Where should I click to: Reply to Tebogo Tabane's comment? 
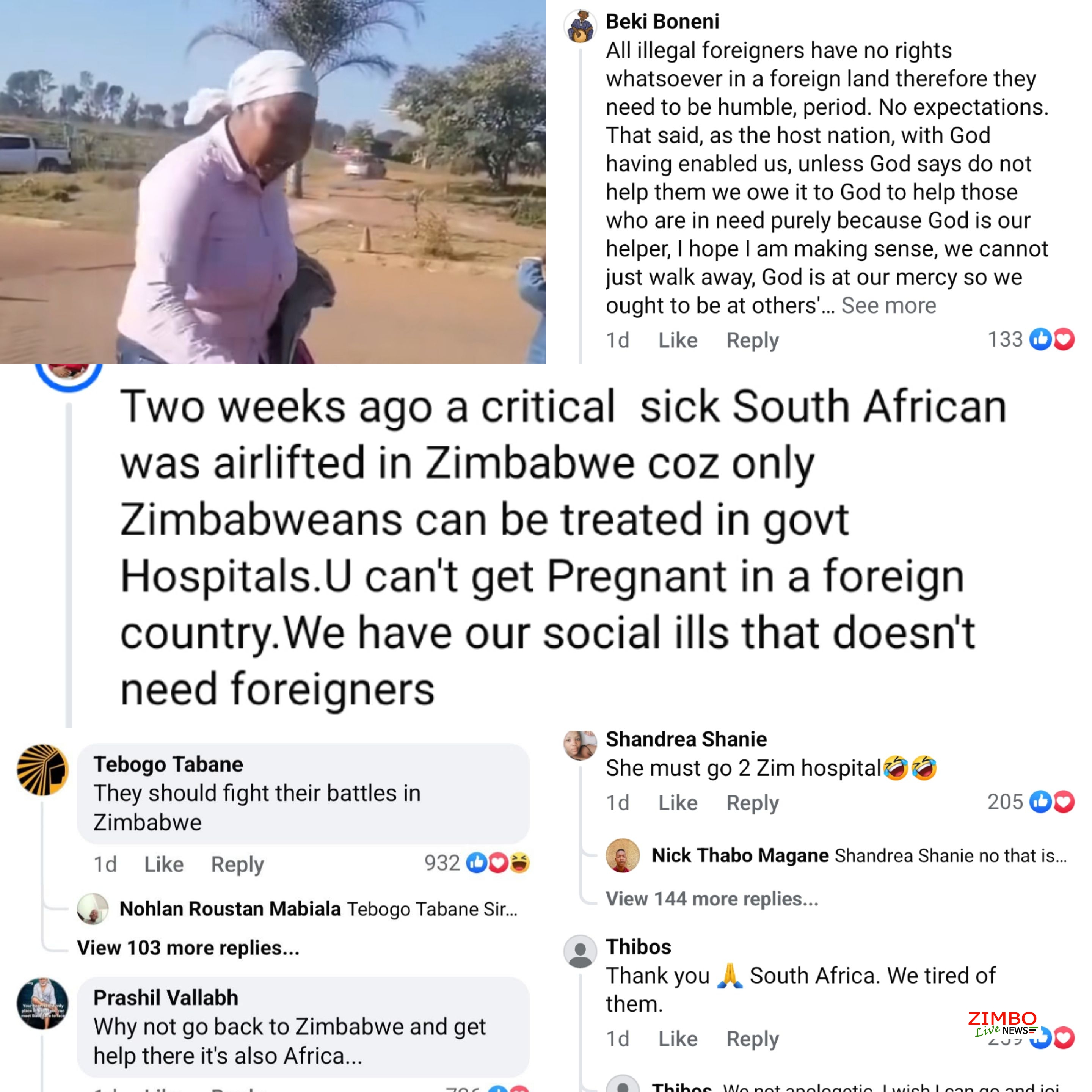(237, 865)
